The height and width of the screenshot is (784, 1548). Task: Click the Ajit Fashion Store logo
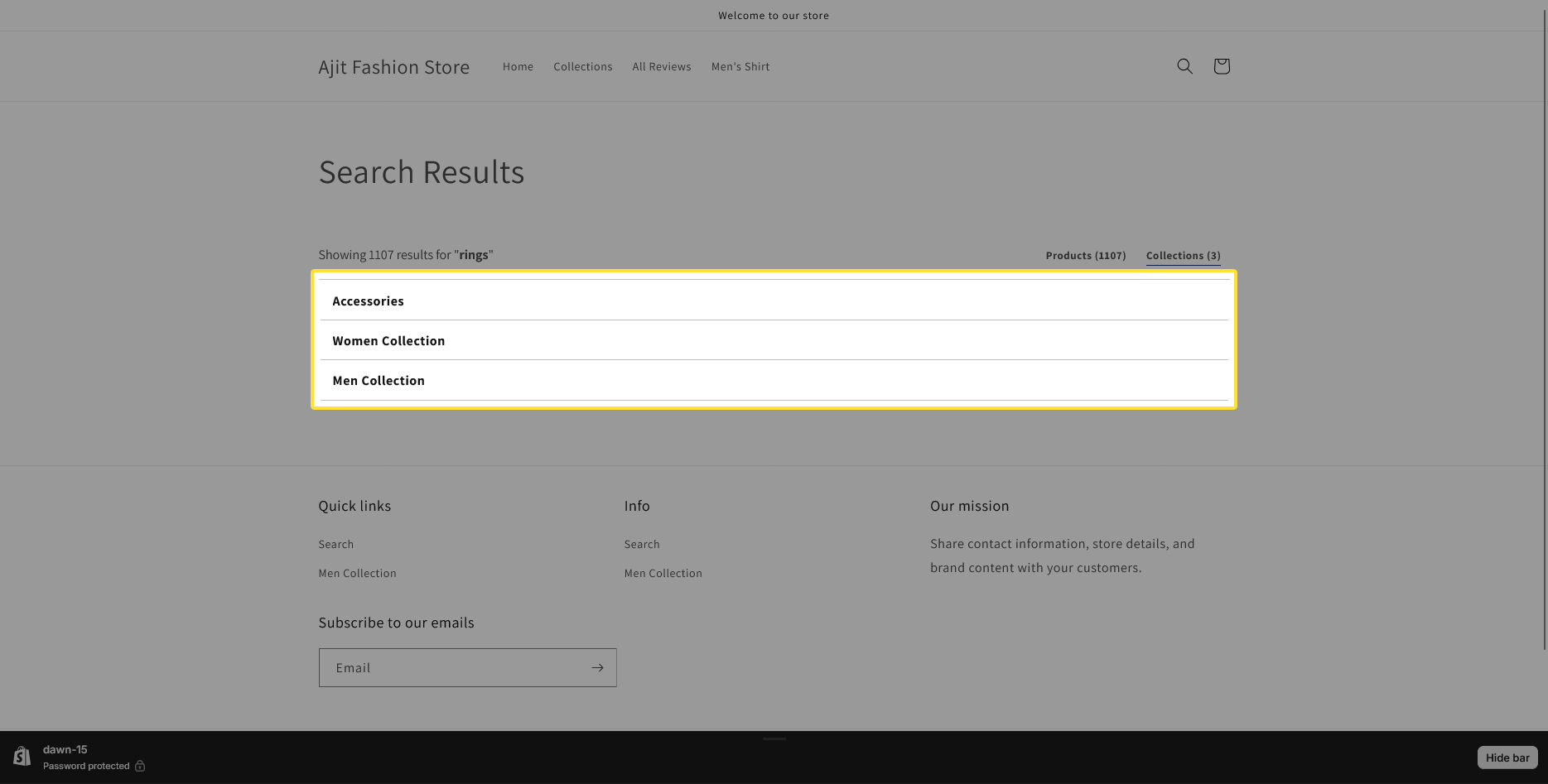[393, 67]
